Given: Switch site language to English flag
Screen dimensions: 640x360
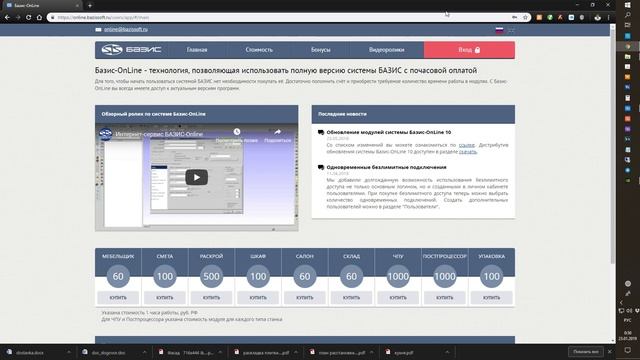Looking at the screenshot, I should coord(511,30).
